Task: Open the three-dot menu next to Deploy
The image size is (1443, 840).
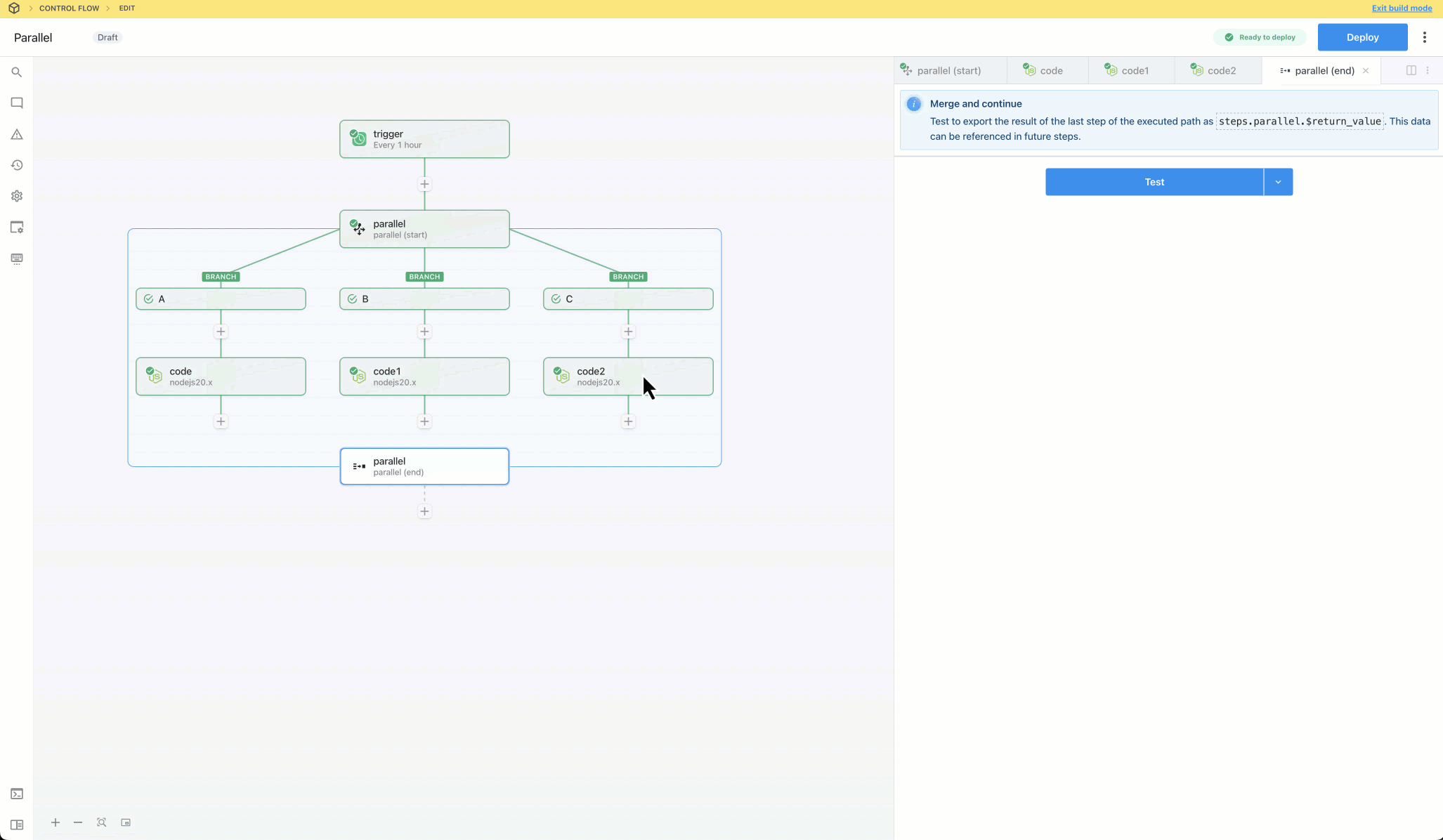Action: point(1425,37)
